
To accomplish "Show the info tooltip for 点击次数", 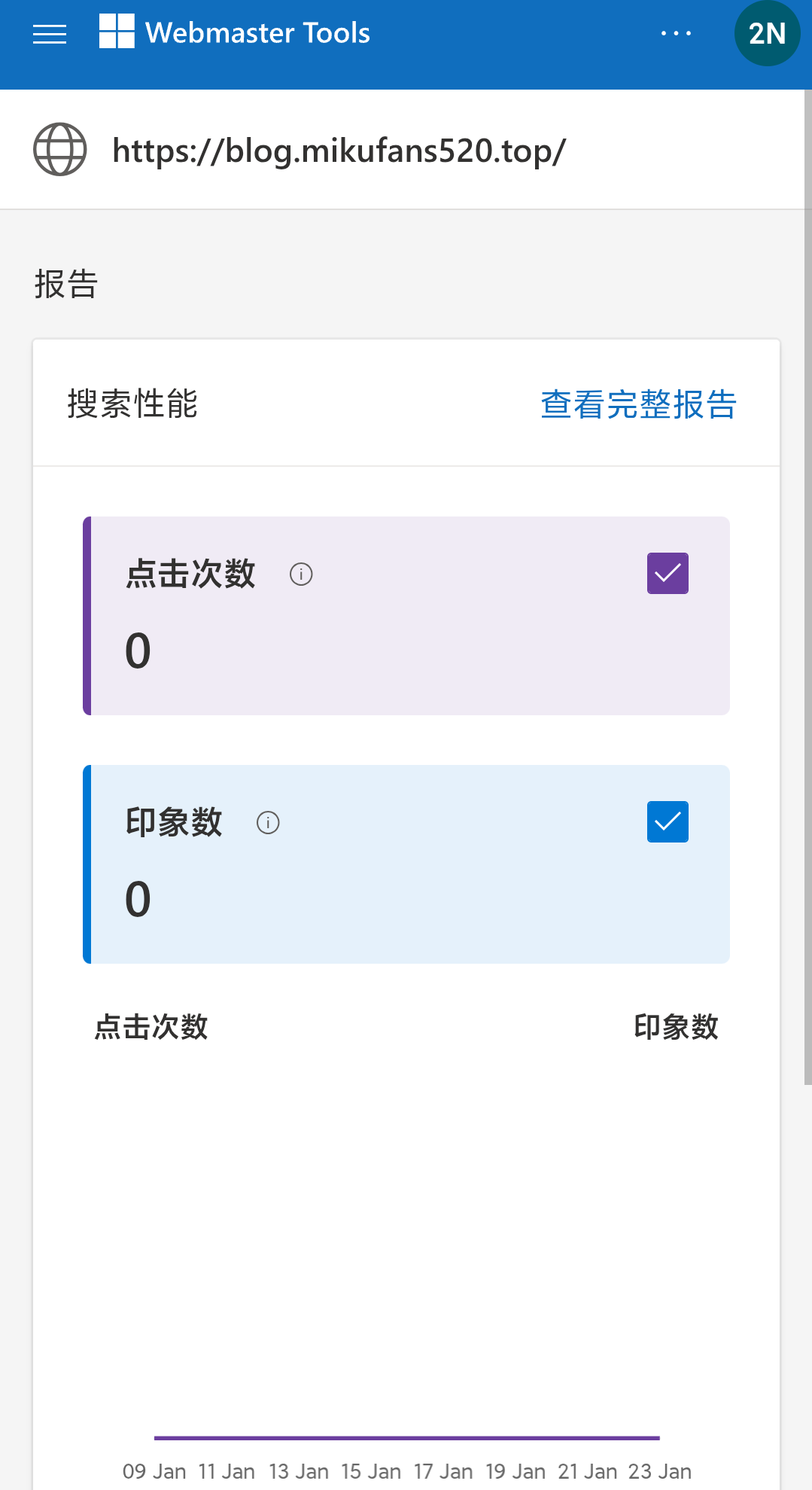I will [301, 574].
